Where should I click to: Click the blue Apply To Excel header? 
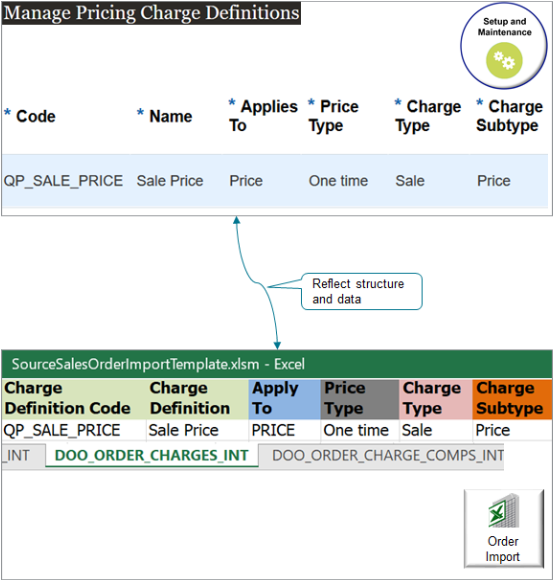[285, 399]
